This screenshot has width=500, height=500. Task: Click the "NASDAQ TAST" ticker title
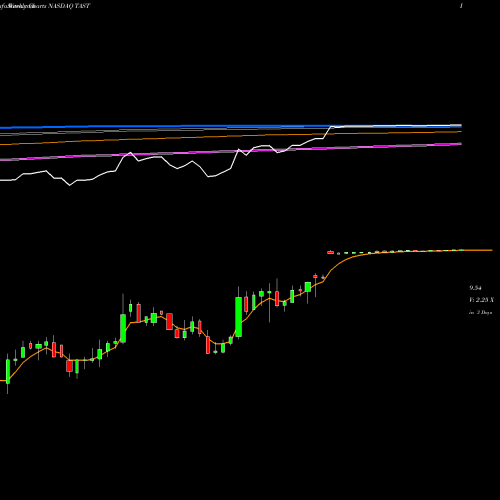click(x=69, y=6)
